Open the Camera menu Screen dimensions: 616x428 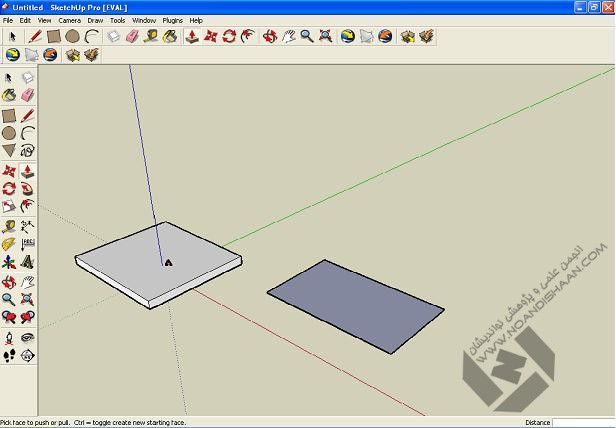(x=70, y=20)
